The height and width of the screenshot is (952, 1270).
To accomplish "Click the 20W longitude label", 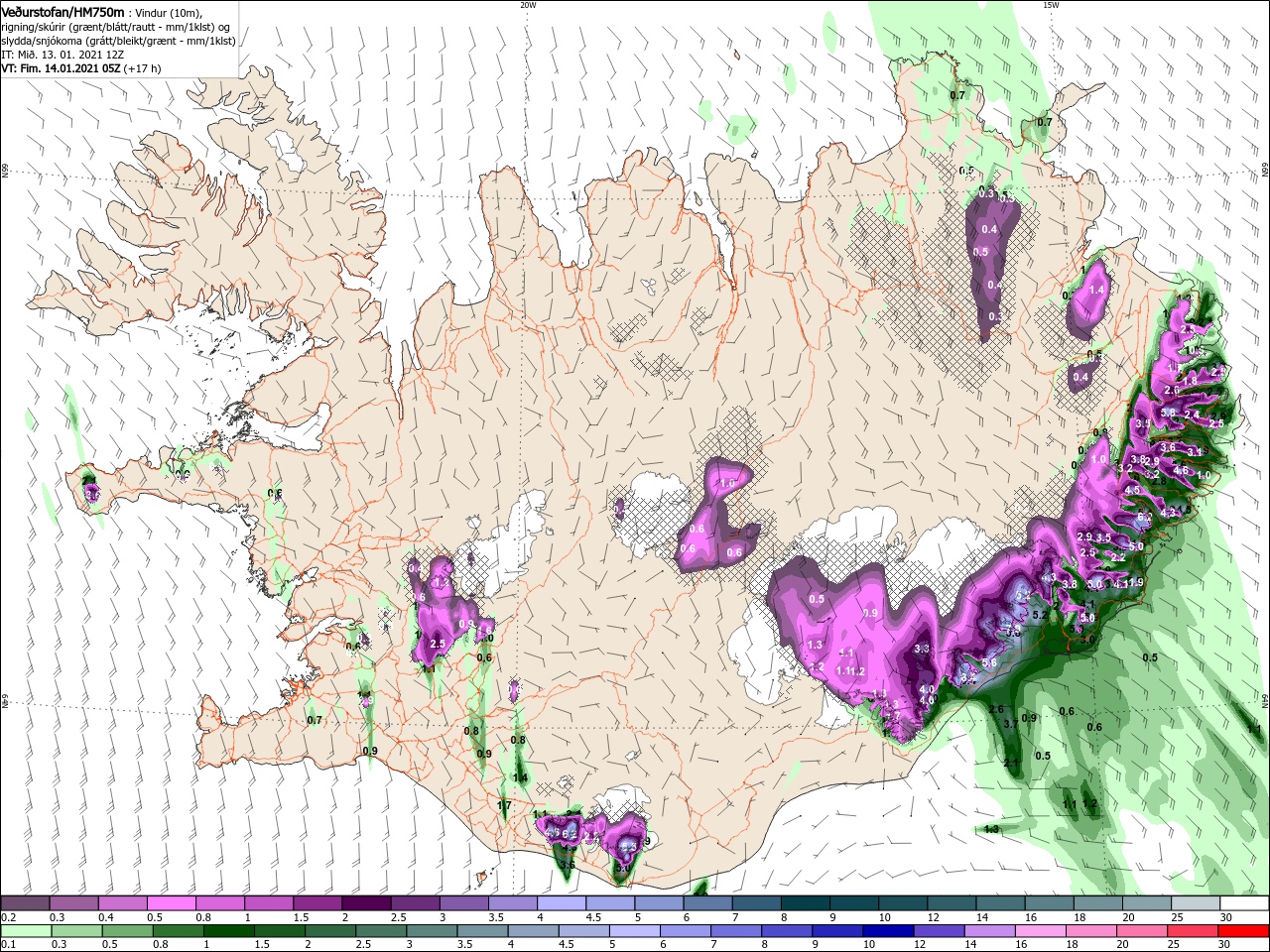I will point(528,5).
